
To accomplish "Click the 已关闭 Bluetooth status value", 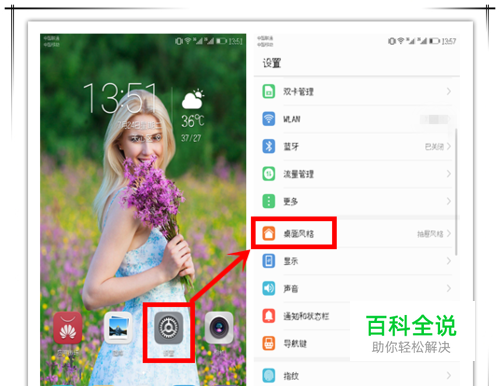I will 434,146.
